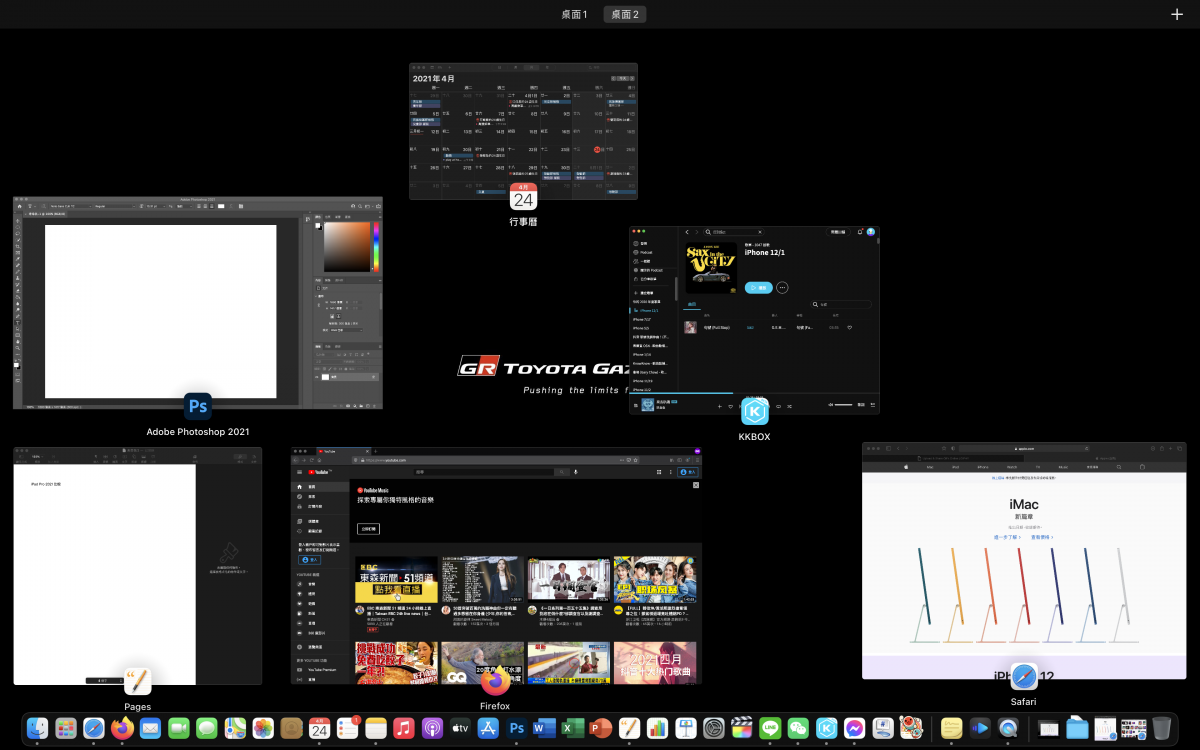Screen dimensions: 1200x750
Task: Select the Firefox YouTube window
Action: click(496, 566)
